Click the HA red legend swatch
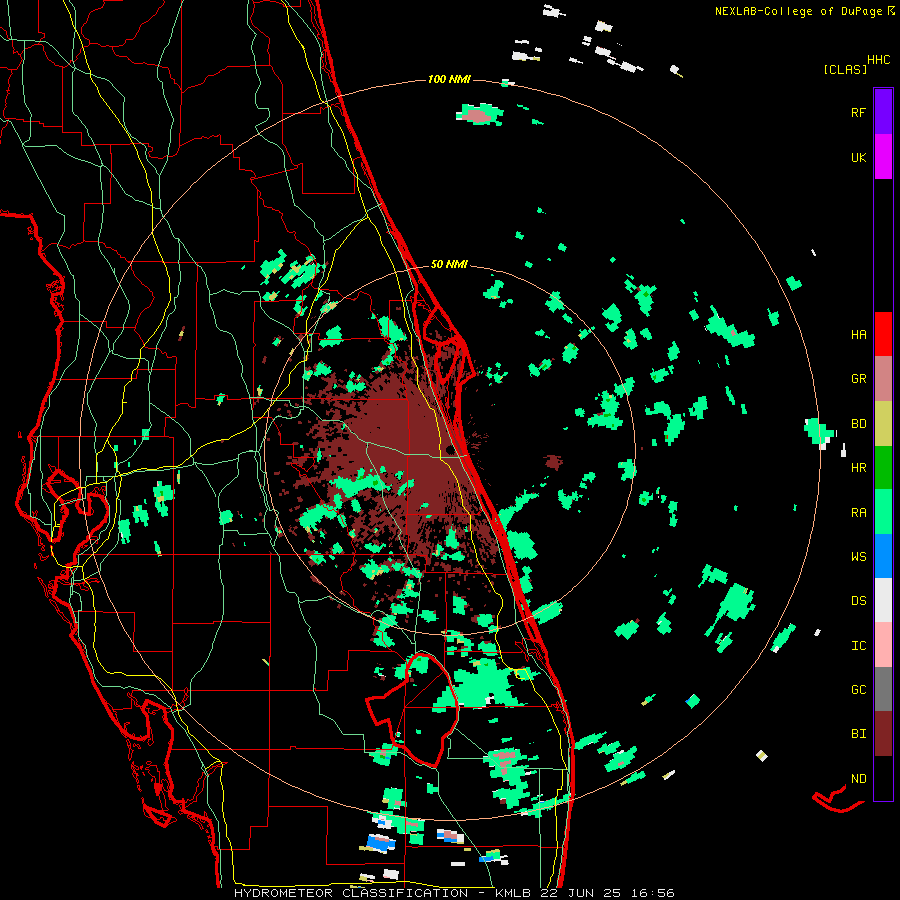The width and height of the screenshot is (900, 900). pos(883,334)
